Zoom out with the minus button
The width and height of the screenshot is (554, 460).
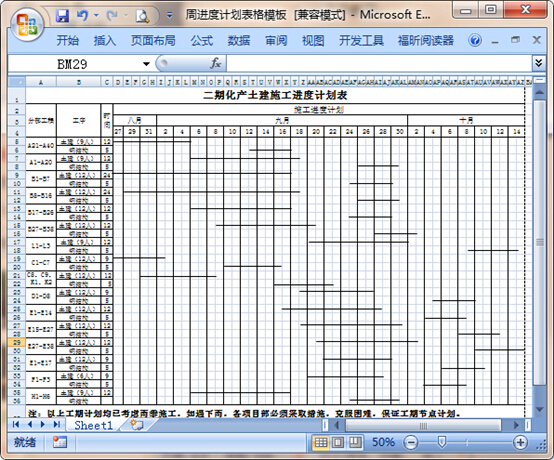411,442
